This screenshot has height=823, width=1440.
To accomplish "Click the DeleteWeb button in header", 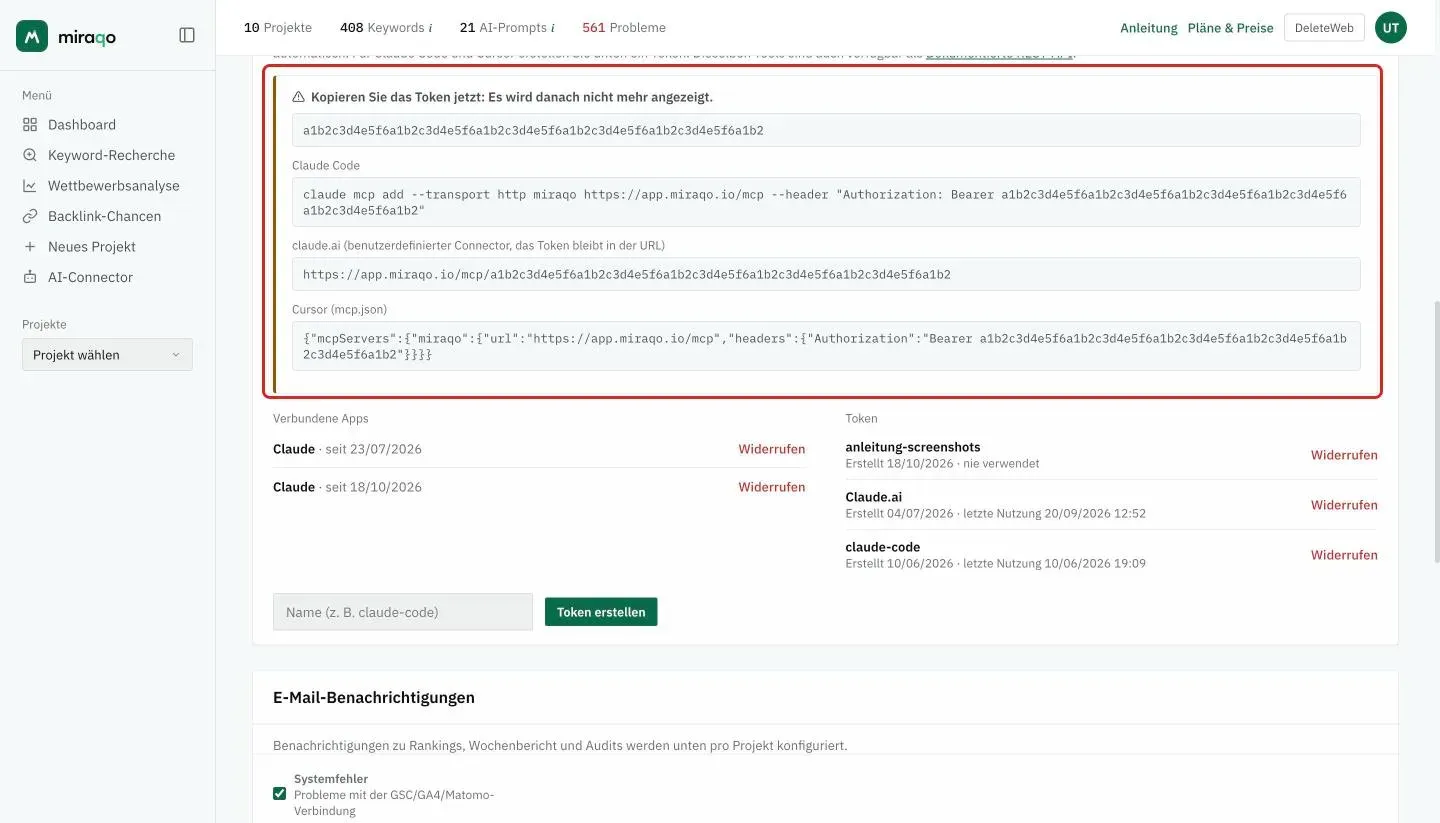I will 1324,28.
